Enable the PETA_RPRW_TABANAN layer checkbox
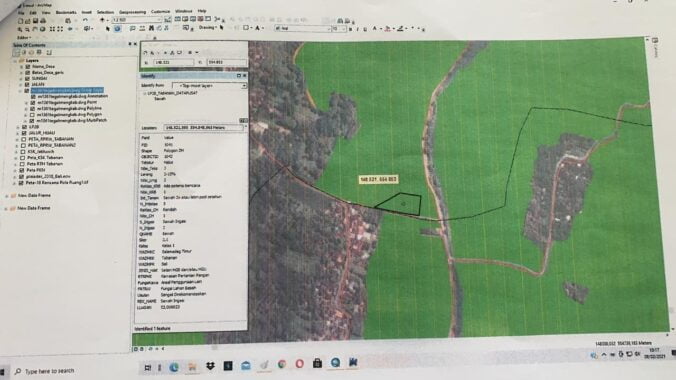 24,139
